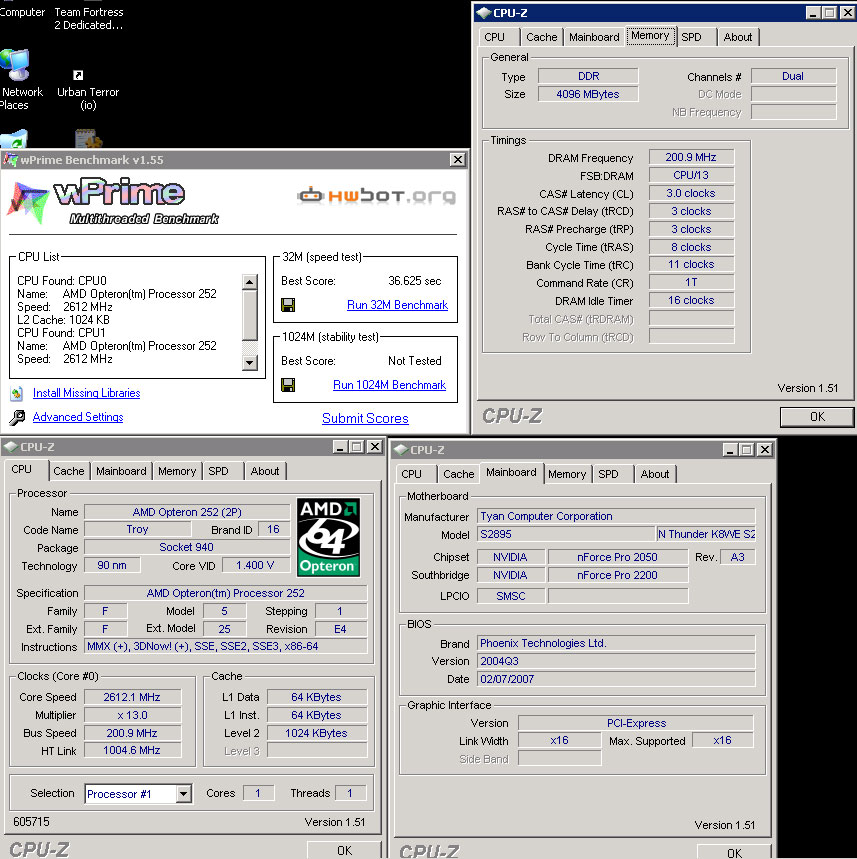The height and width of the screenshot is (859, 857).
Task: Open the Processor #1 selection dropdown
Action: click(184, 793)
